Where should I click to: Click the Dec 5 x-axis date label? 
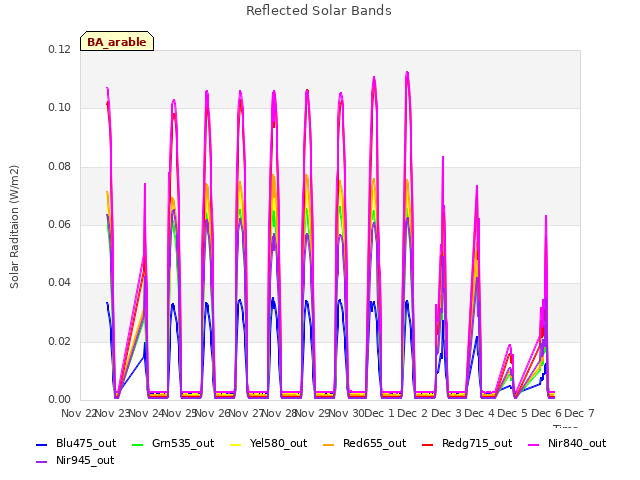tap(513, 413)
